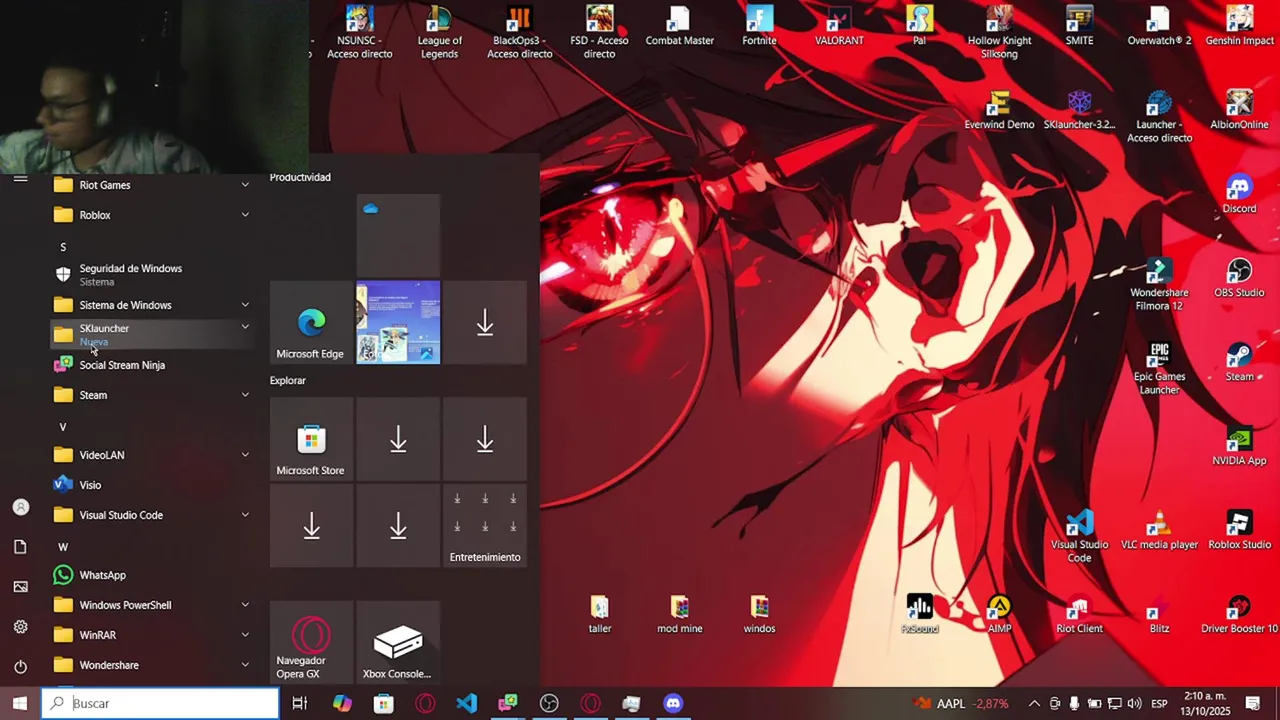Open the power options icon in Start
The height and width of the screenshot is (720, 1280).
coord(20,667)
